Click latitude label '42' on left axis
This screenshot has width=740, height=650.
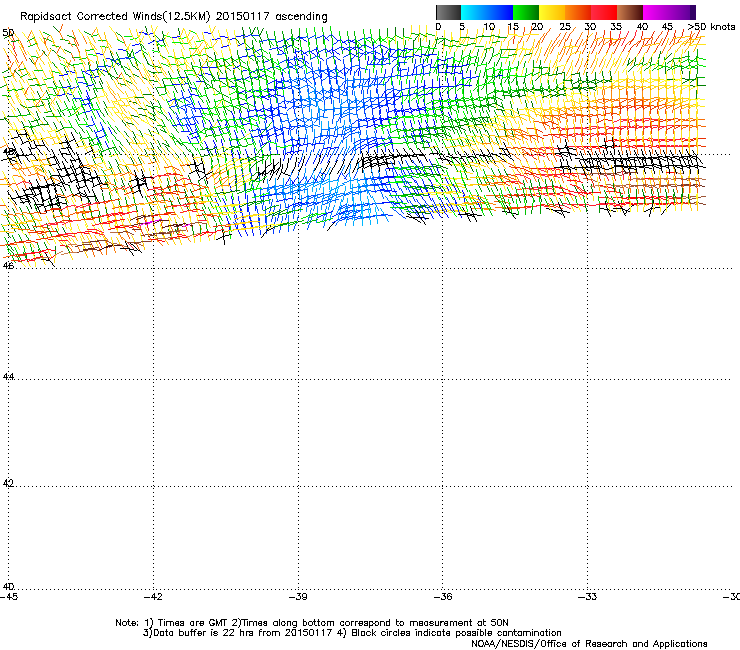tap(8, 483)
